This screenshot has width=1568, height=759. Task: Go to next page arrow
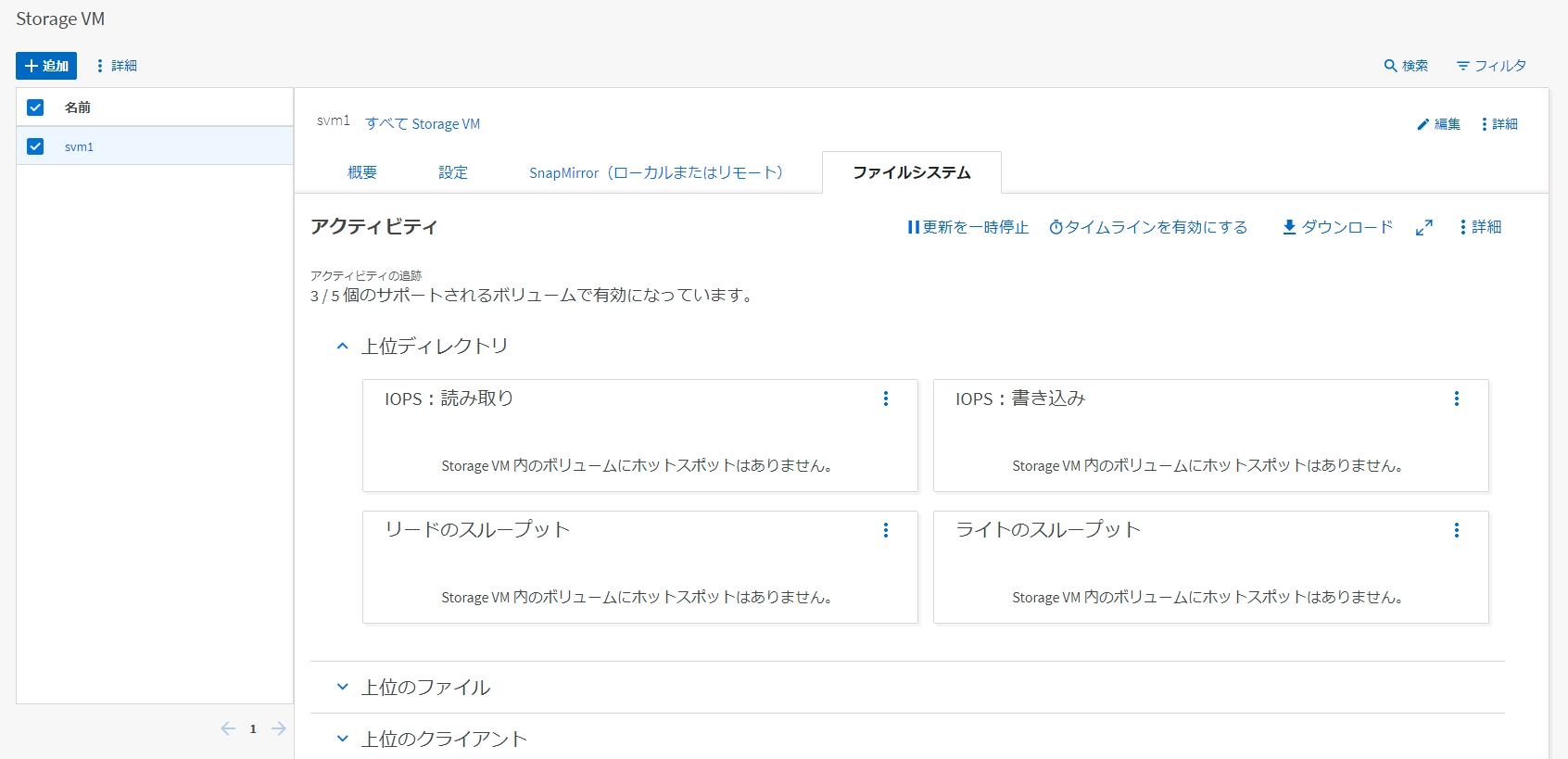click(279, 728)
